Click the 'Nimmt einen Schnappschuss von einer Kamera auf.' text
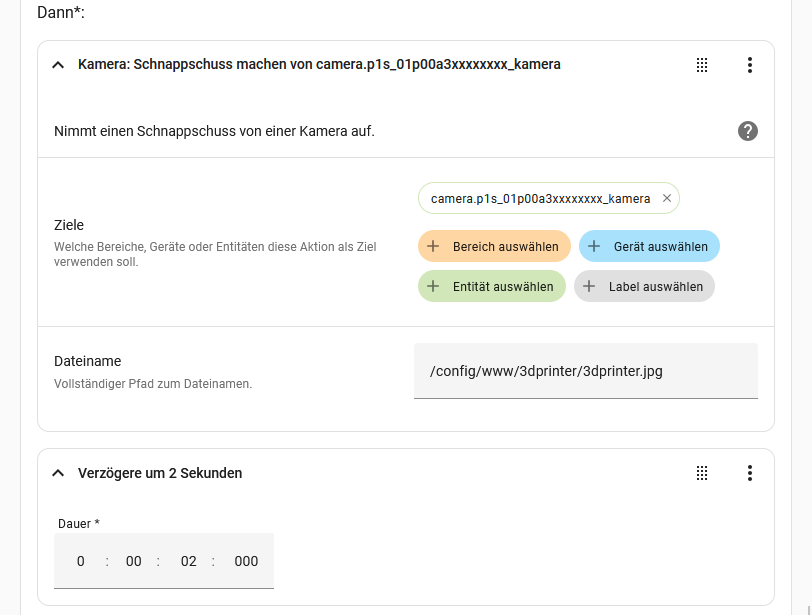This screenshot has height=615, width=812. [214, 131]
